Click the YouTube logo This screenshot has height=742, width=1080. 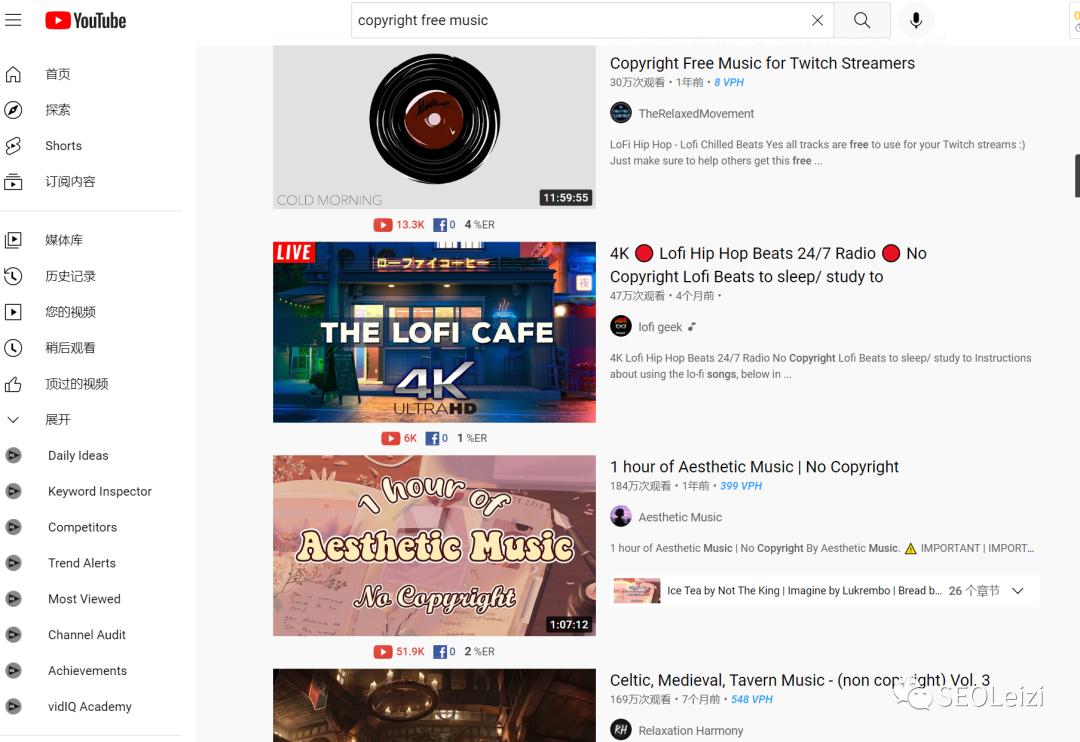click(x=85, y=20)
